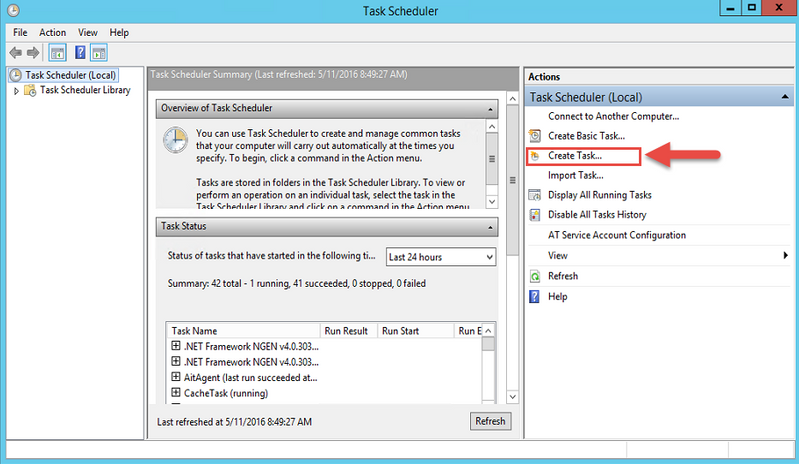Screen dimensions: 799x464
Task: Click the Create Task icon
Action: point(535,156)
